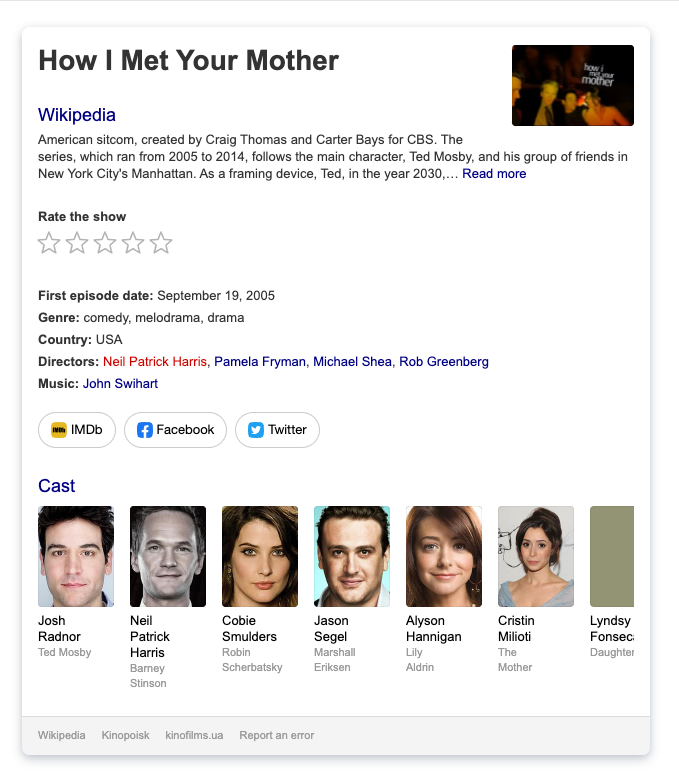
Task: Select Neil Patrick Harris's cast photo
Action: [168, 556]
